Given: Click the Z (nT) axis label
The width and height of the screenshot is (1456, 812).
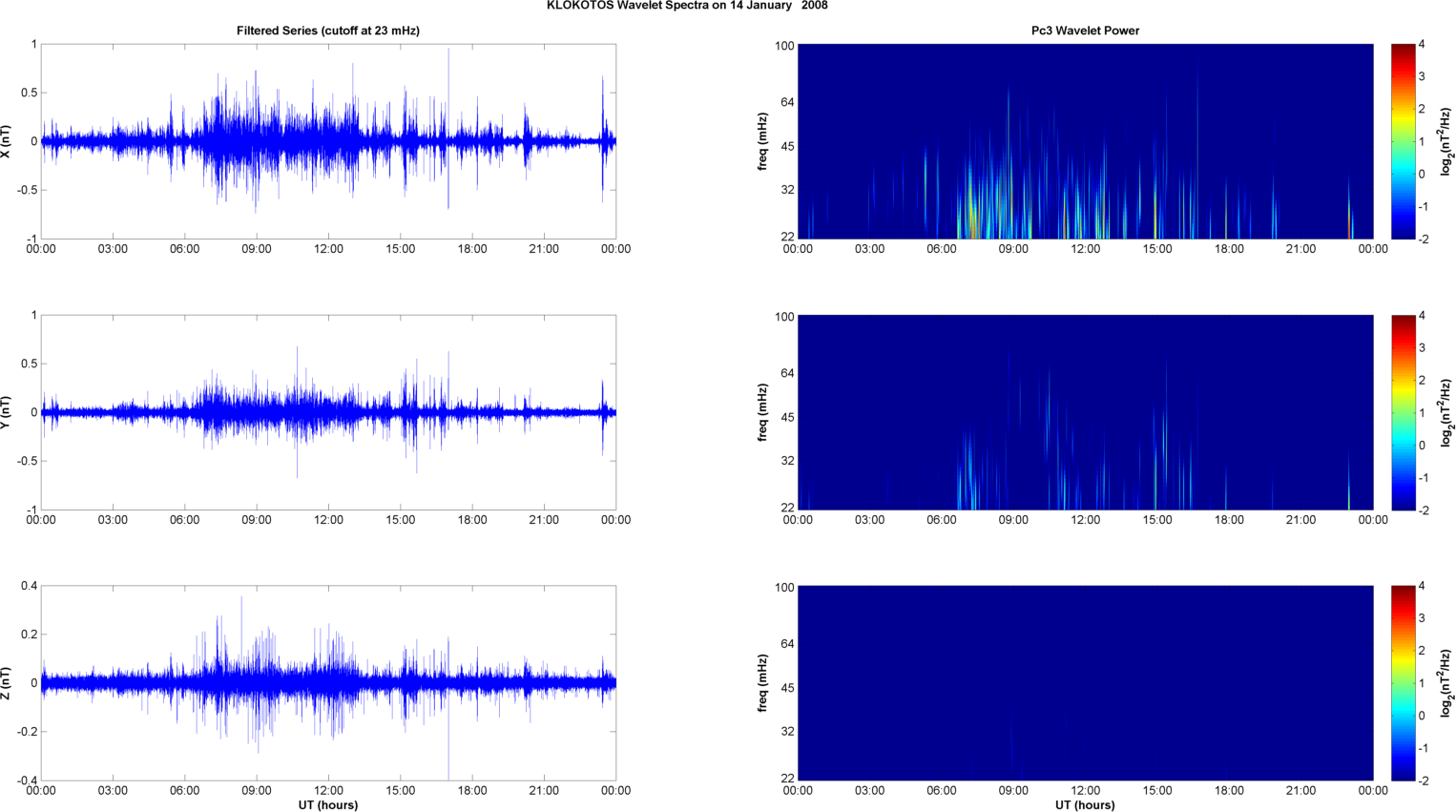Looking at the screenshot, I should click(x=6, y=683).
